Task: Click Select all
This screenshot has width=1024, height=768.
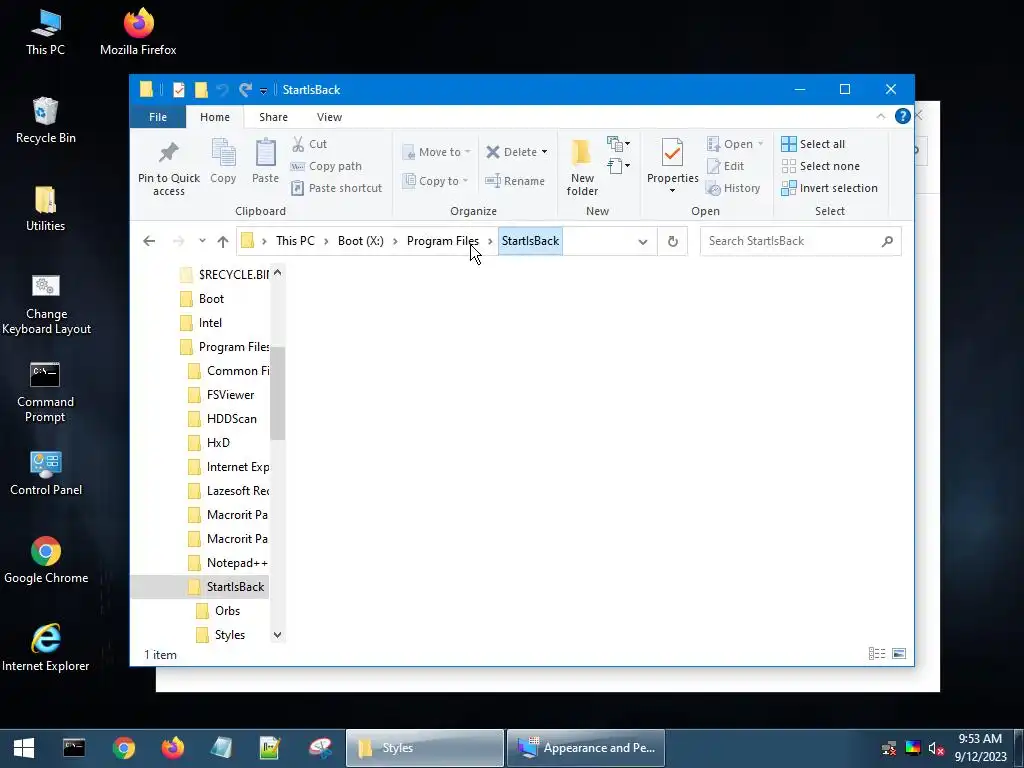Action: [x=813, y=144]
